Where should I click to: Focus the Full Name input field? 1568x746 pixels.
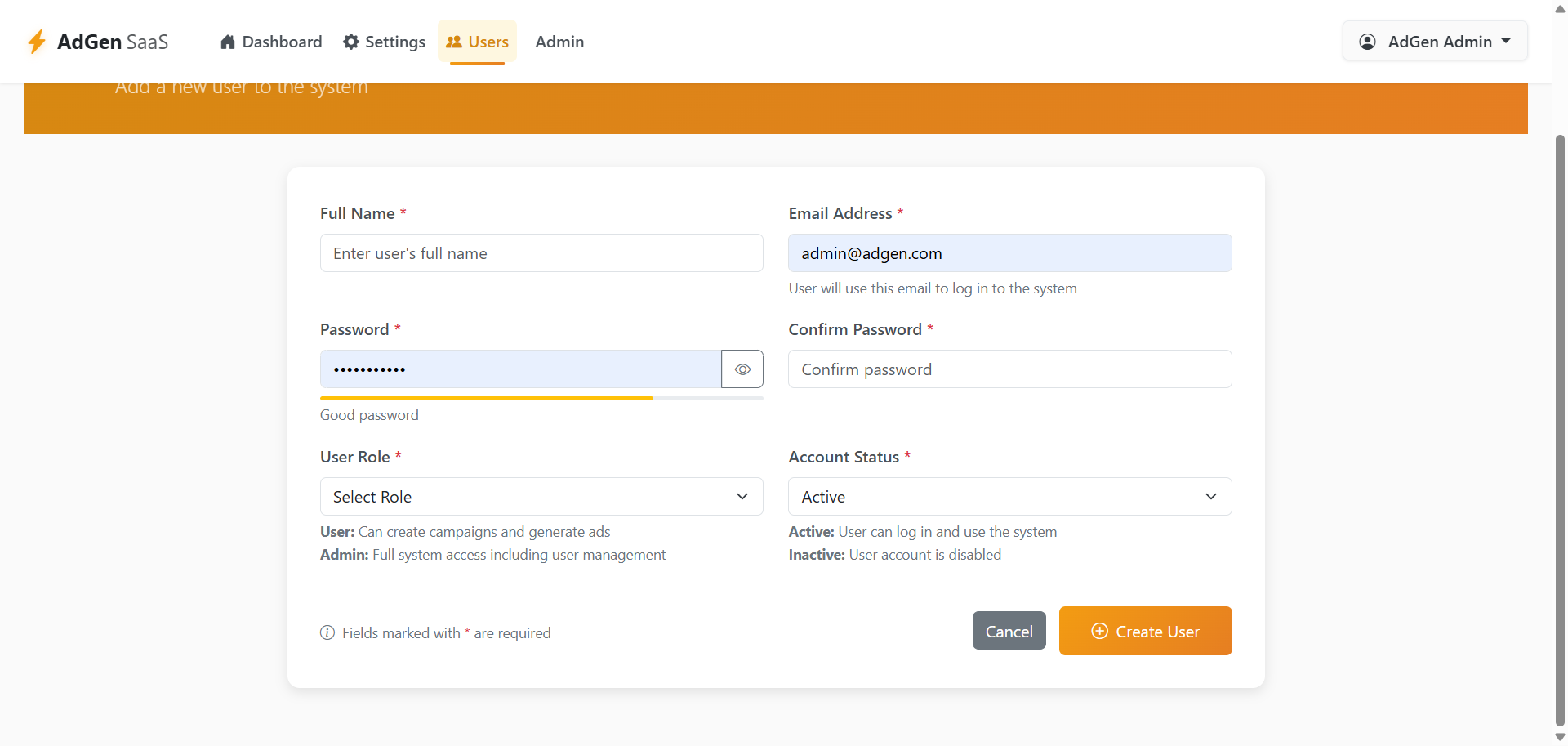point(541,253)
